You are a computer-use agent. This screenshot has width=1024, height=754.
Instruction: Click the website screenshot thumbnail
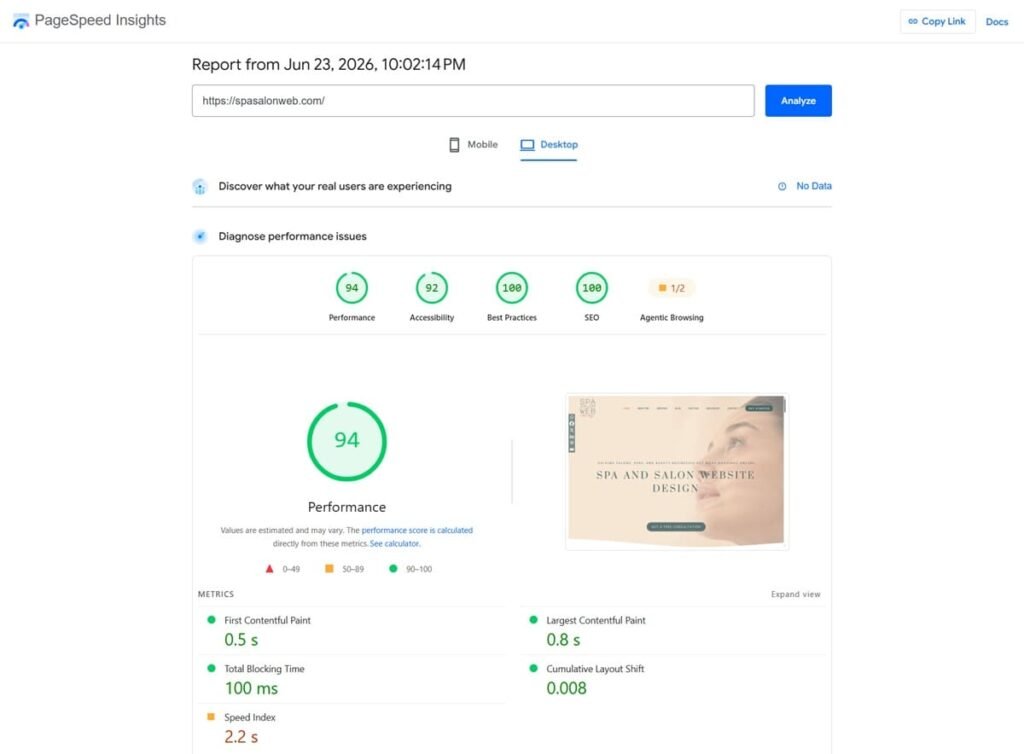677,471
